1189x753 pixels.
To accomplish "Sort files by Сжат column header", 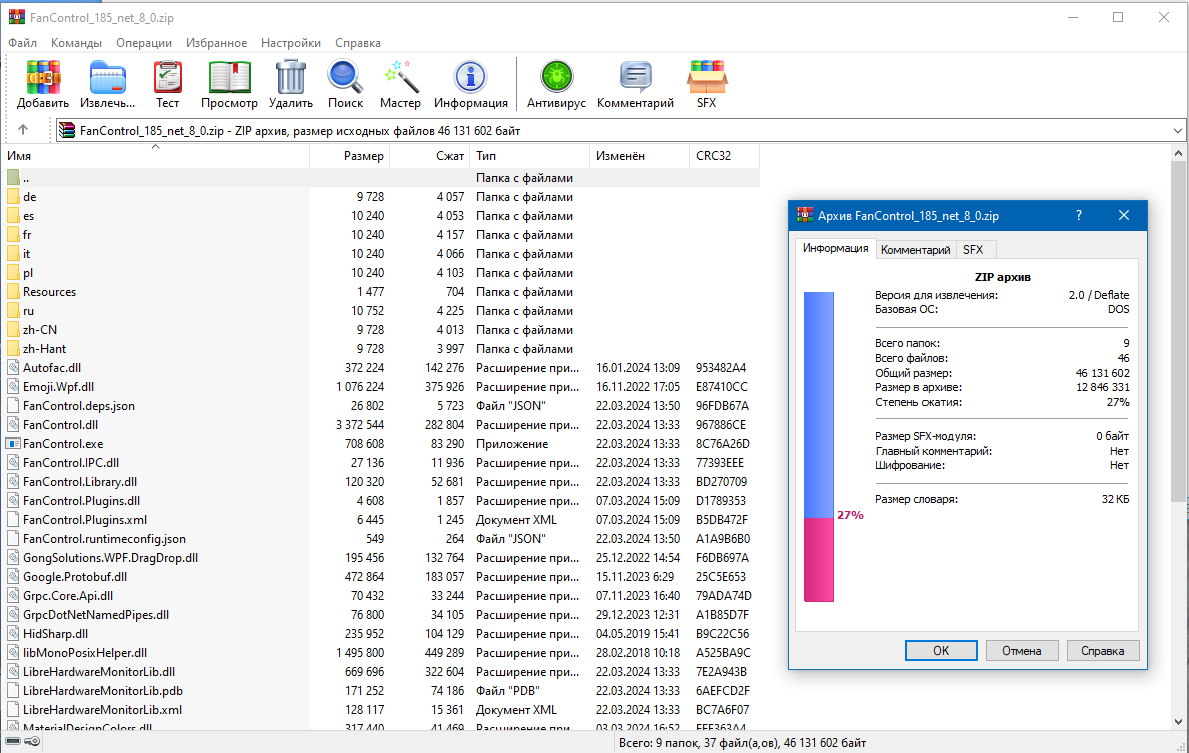I will pyautogui.click(x=430, y=155).
